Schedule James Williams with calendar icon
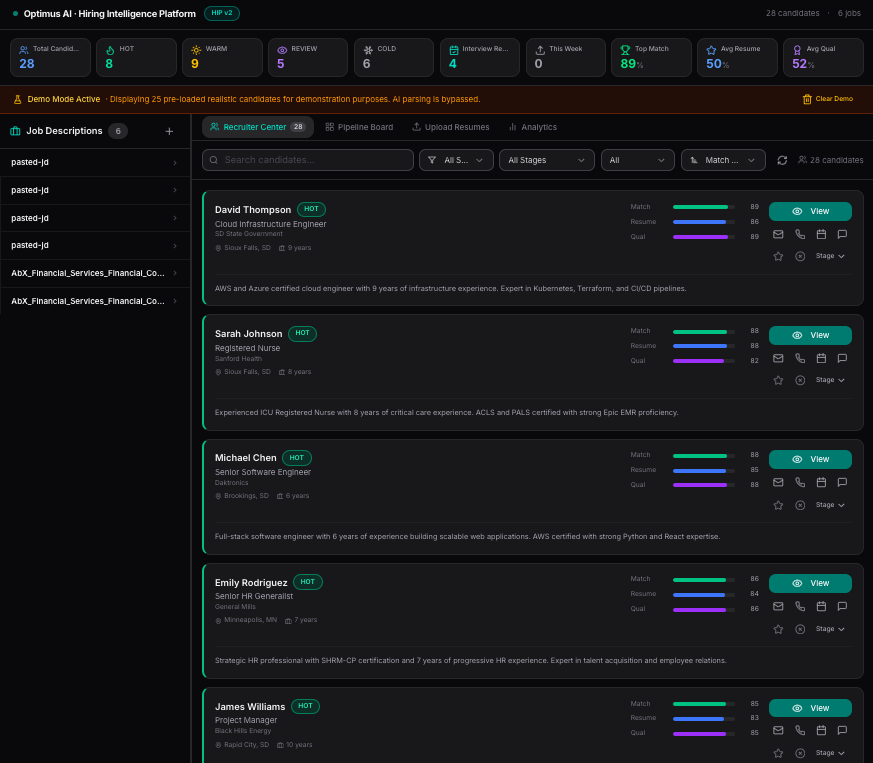The height and width of the screenshot is (763, 873). (x=821, y=730)
